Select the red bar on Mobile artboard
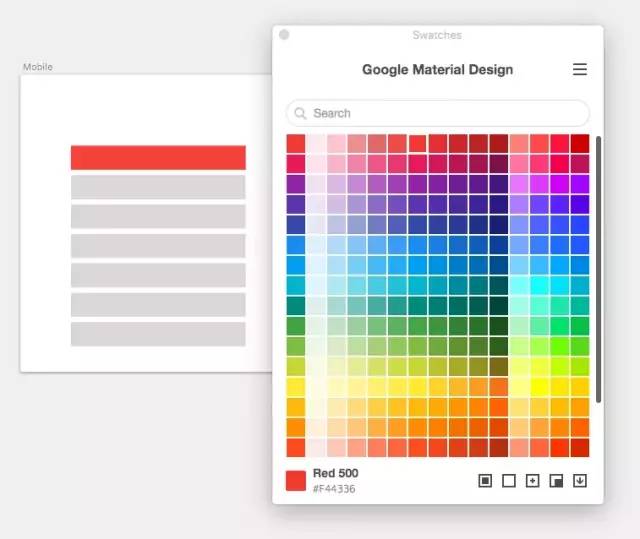The image size is (640, 539). coord(158,157)
